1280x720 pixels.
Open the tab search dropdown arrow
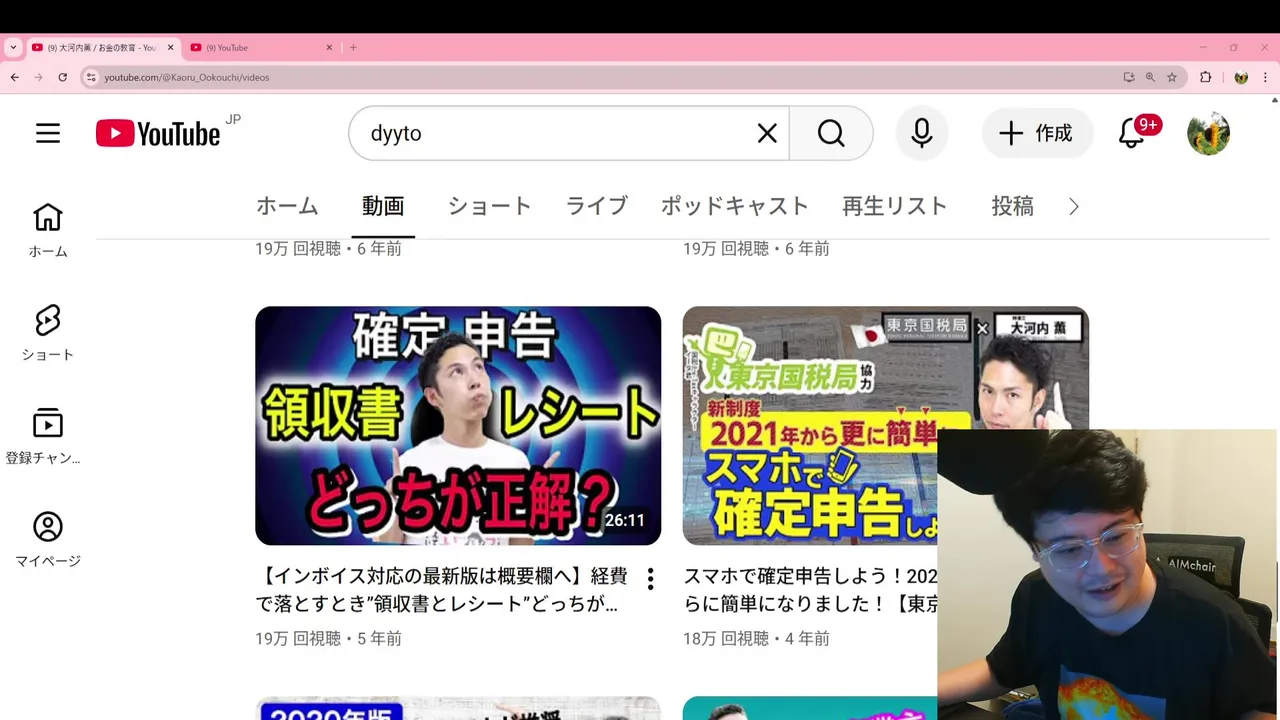pyautogui.click(x=13, y=47)
